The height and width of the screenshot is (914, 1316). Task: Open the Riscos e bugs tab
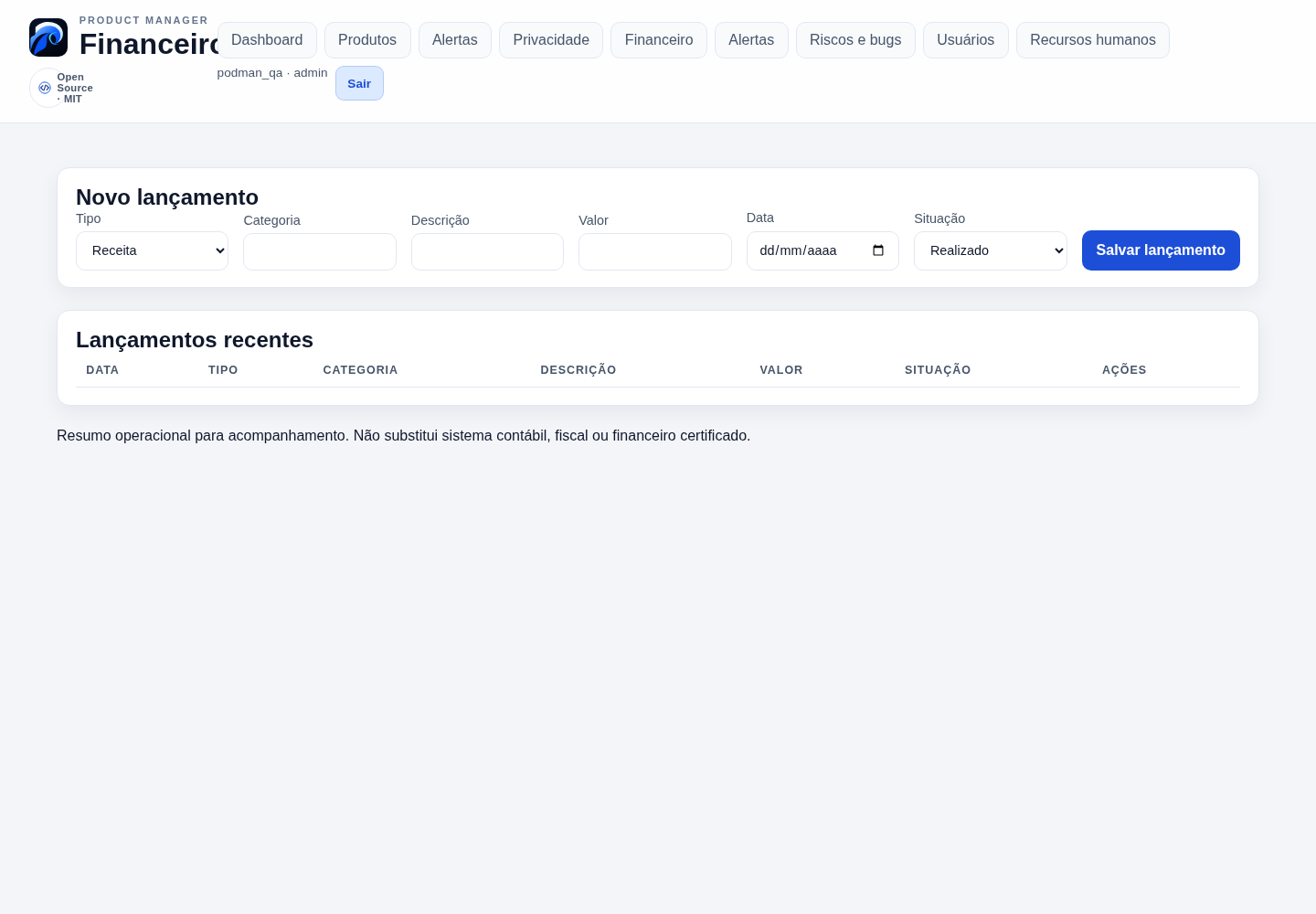855,40
